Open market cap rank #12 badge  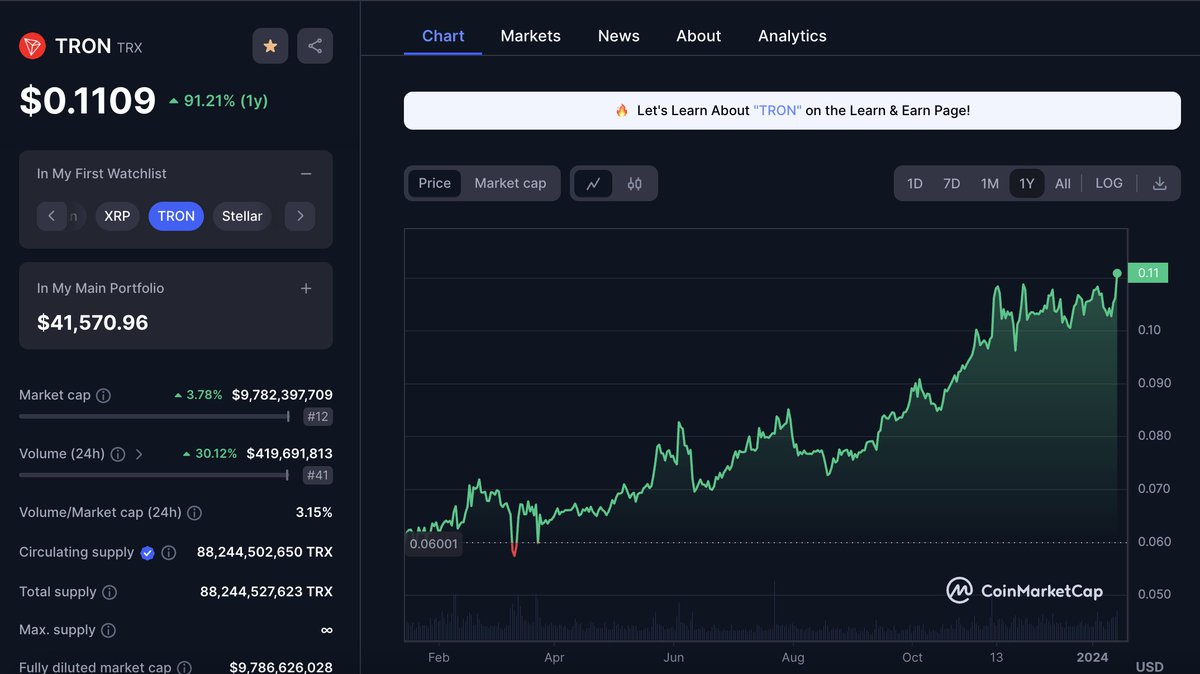(317, 417)
